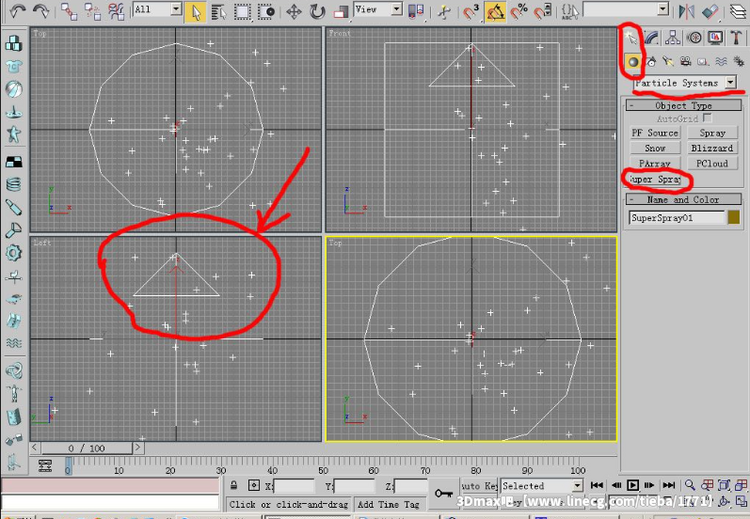Switch to the Create command panel tab
The height and width of the screenshot is (519, 750).
coord(630,38)
